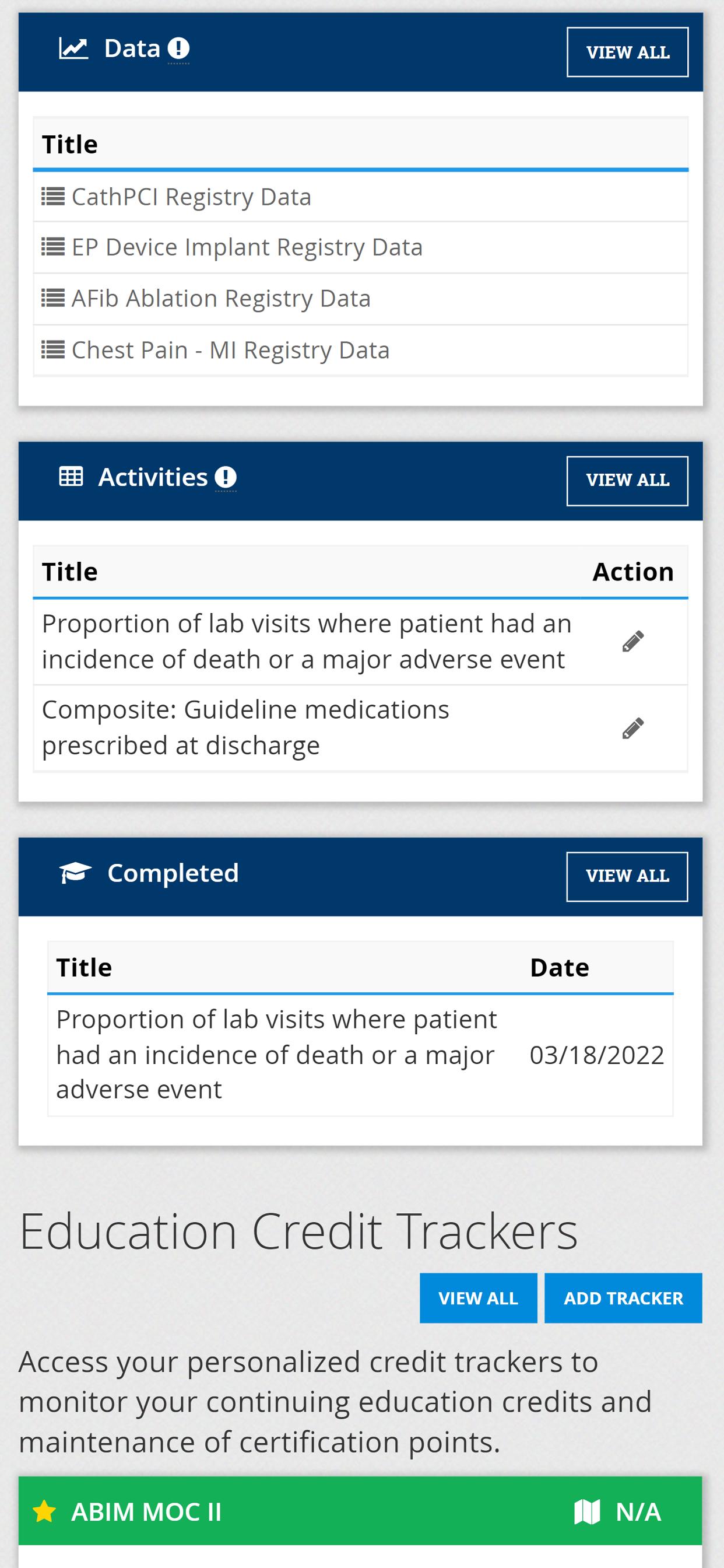
Task: Open AFib Ablation Registry Data
Action: 221,298
